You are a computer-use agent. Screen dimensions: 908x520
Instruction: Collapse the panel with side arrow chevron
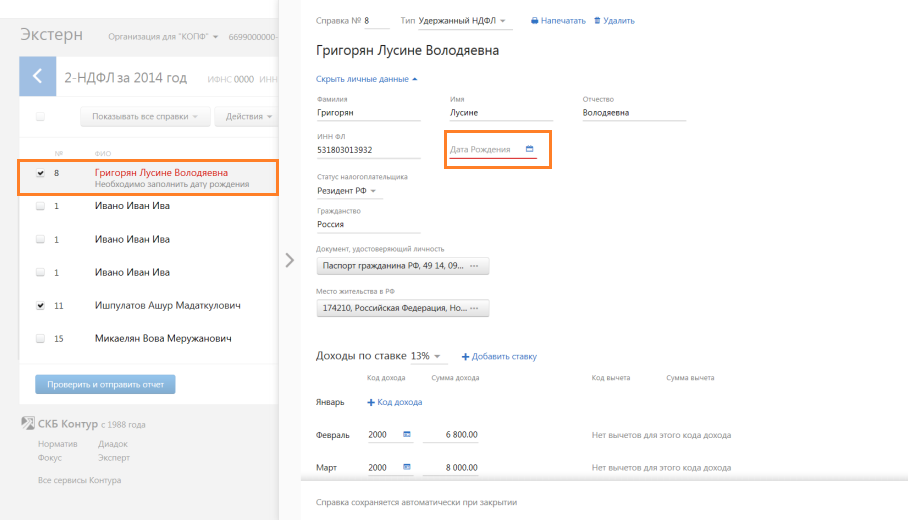290,260
